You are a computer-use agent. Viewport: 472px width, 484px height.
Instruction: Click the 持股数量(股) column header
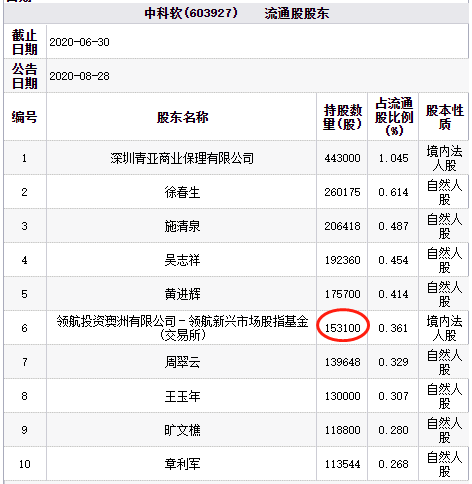[342, 117]
